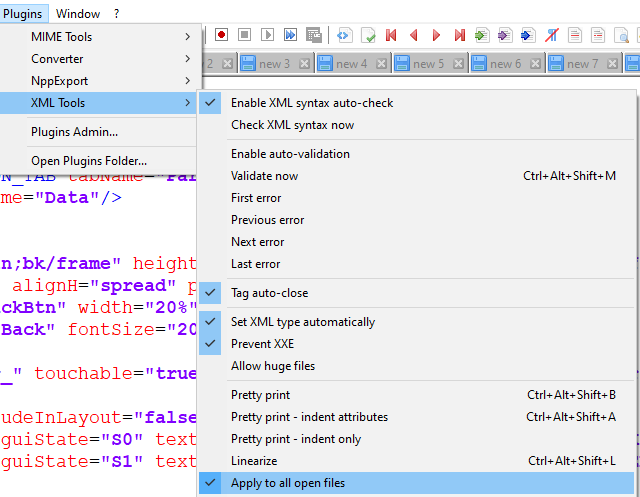Click the save icon on new 5 tab
Screen dimensions: 640x497
[402, 64]
